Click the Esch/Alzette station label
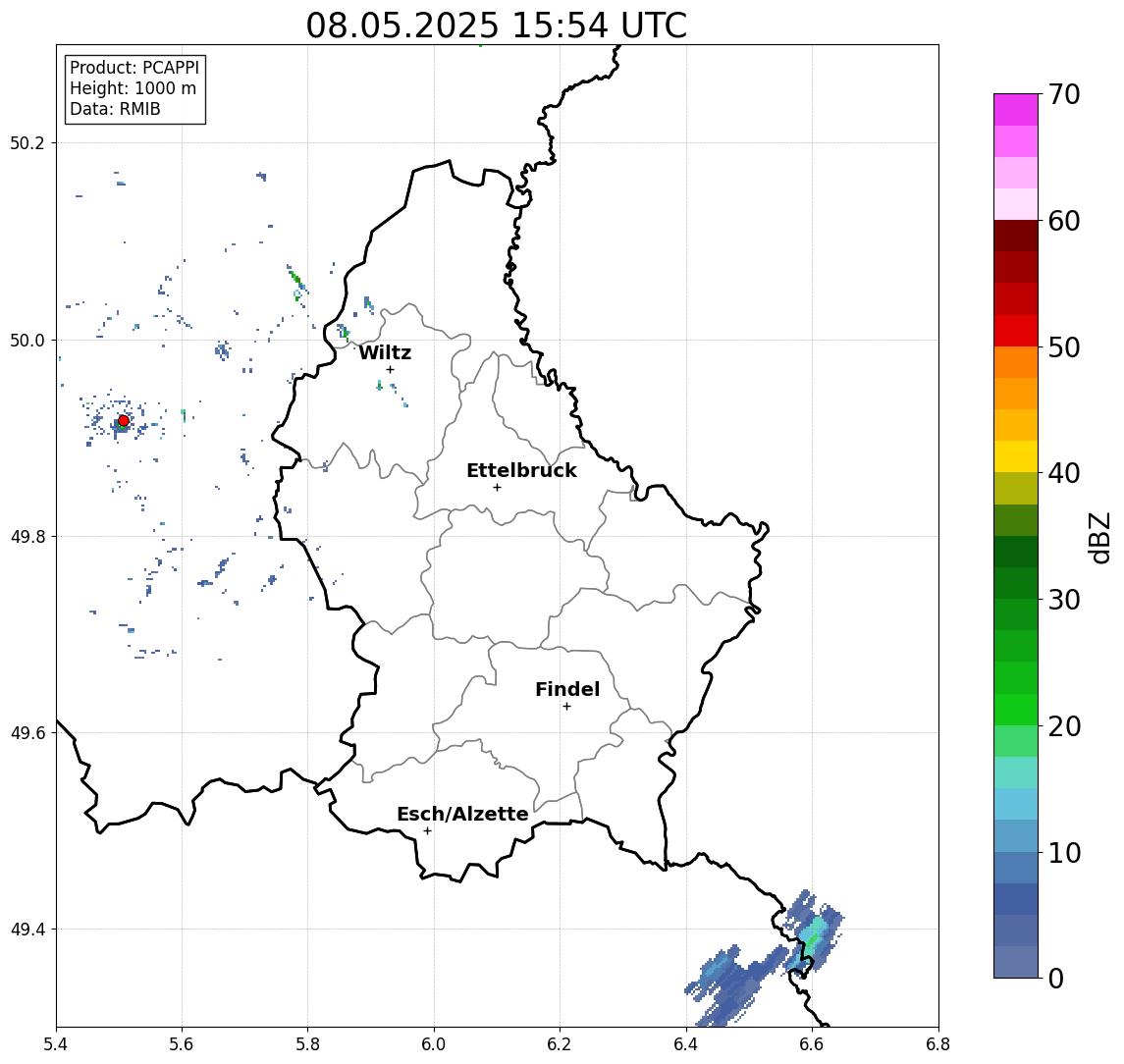 pyautogui.click(x=462, y=814)
